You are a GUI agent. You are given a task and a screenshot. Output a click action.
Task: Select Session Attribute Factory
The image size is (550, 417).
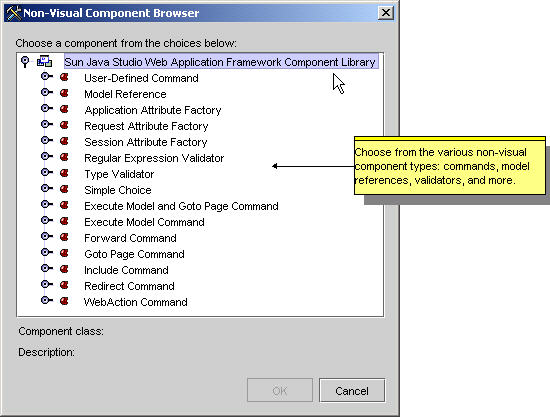coord(146,142)
